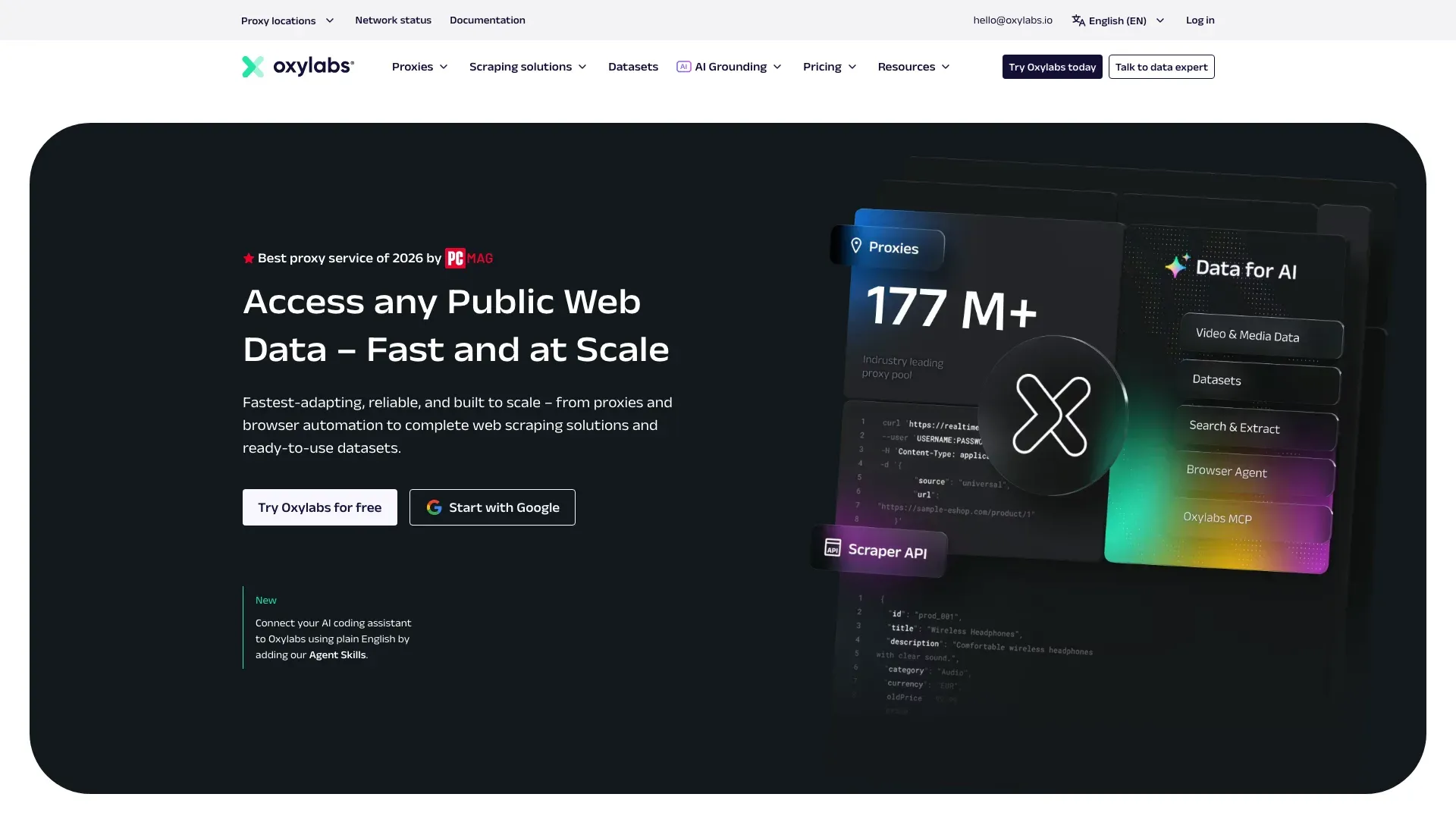Expand the Proxy locations chevron

click(330, 20)
